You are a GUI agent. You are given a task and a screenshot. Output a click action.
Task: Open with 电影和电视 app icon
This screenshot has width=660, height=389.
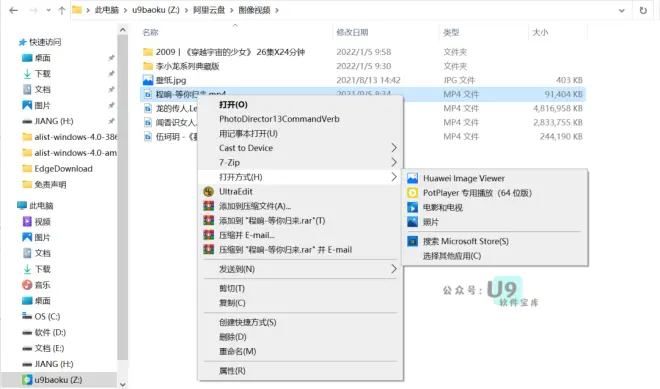tap(412, 207)
